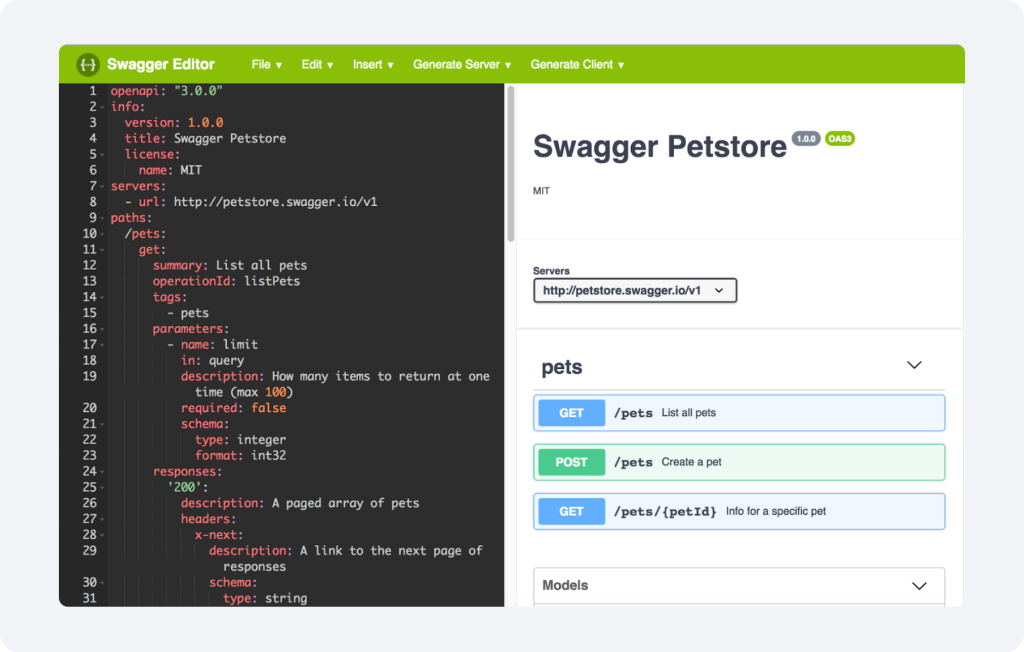Screen dimensions: 1024x652
Task: Open the Insert menu
Action: point(373,65)
